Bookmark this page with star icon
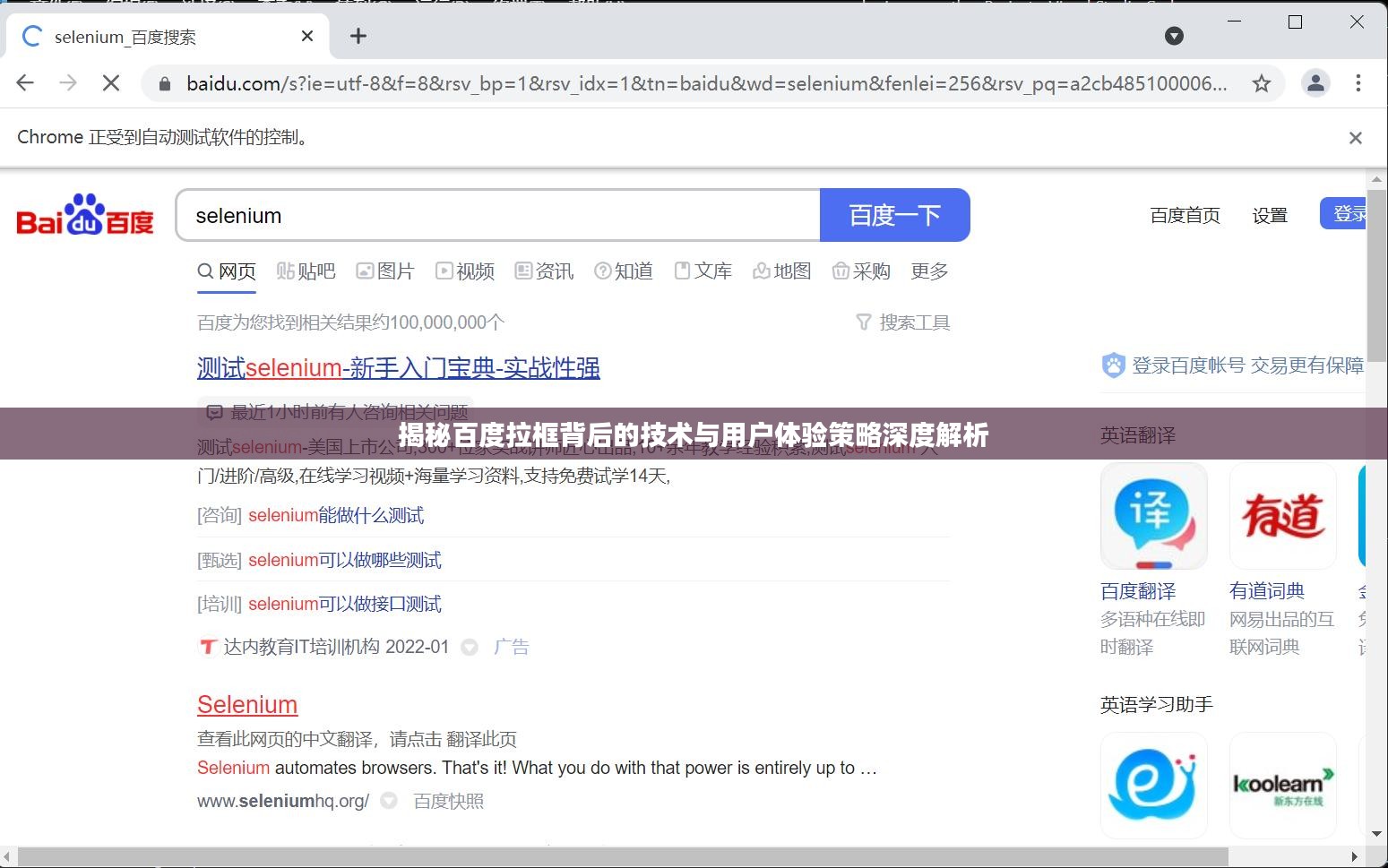Viewport: 1388px width, 868px height. (x=1262, y=83)
